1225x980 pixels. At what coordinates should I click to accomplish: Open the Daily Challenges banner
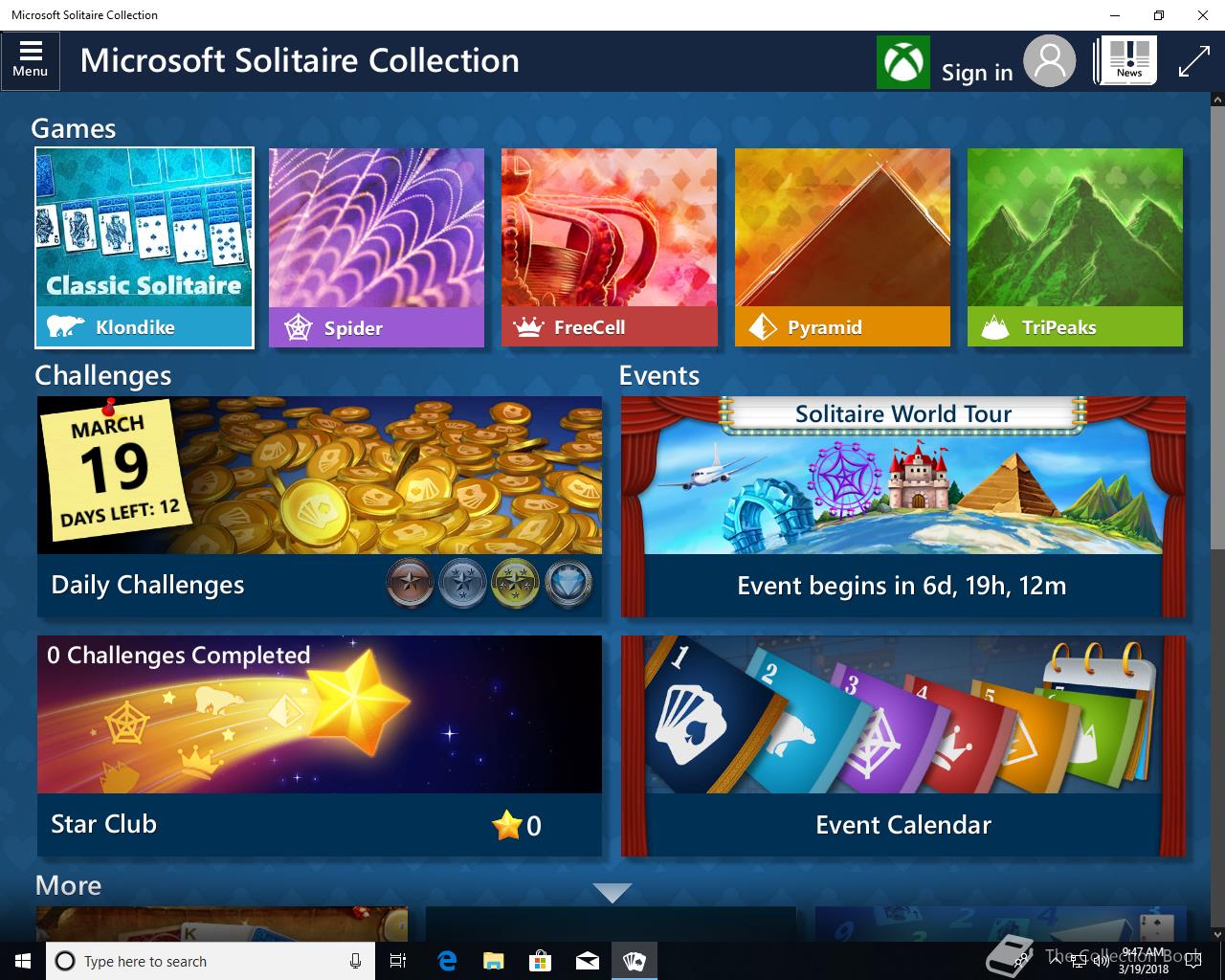(320, 506)
